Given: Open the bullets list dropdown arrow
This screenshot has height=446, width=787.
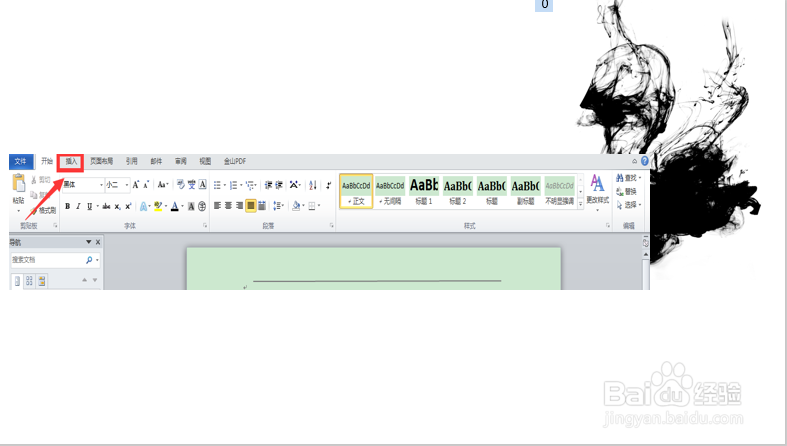Looking at the screenshot, I should tap(225, 185).
